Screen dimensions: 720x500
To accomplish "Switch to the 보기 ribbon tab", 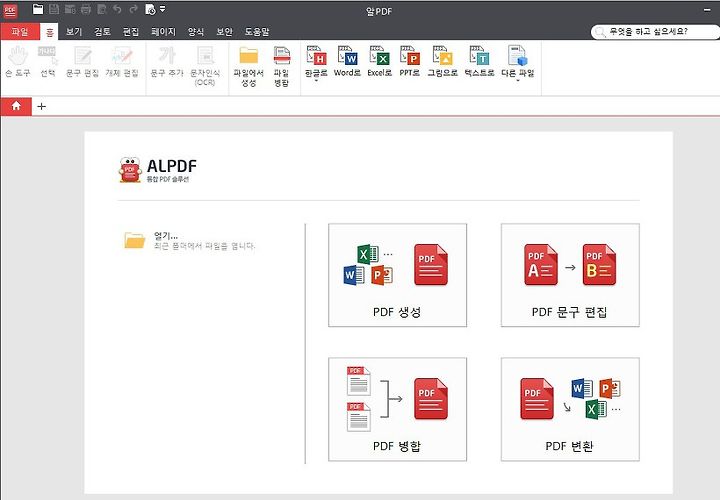I will [74, 32].
